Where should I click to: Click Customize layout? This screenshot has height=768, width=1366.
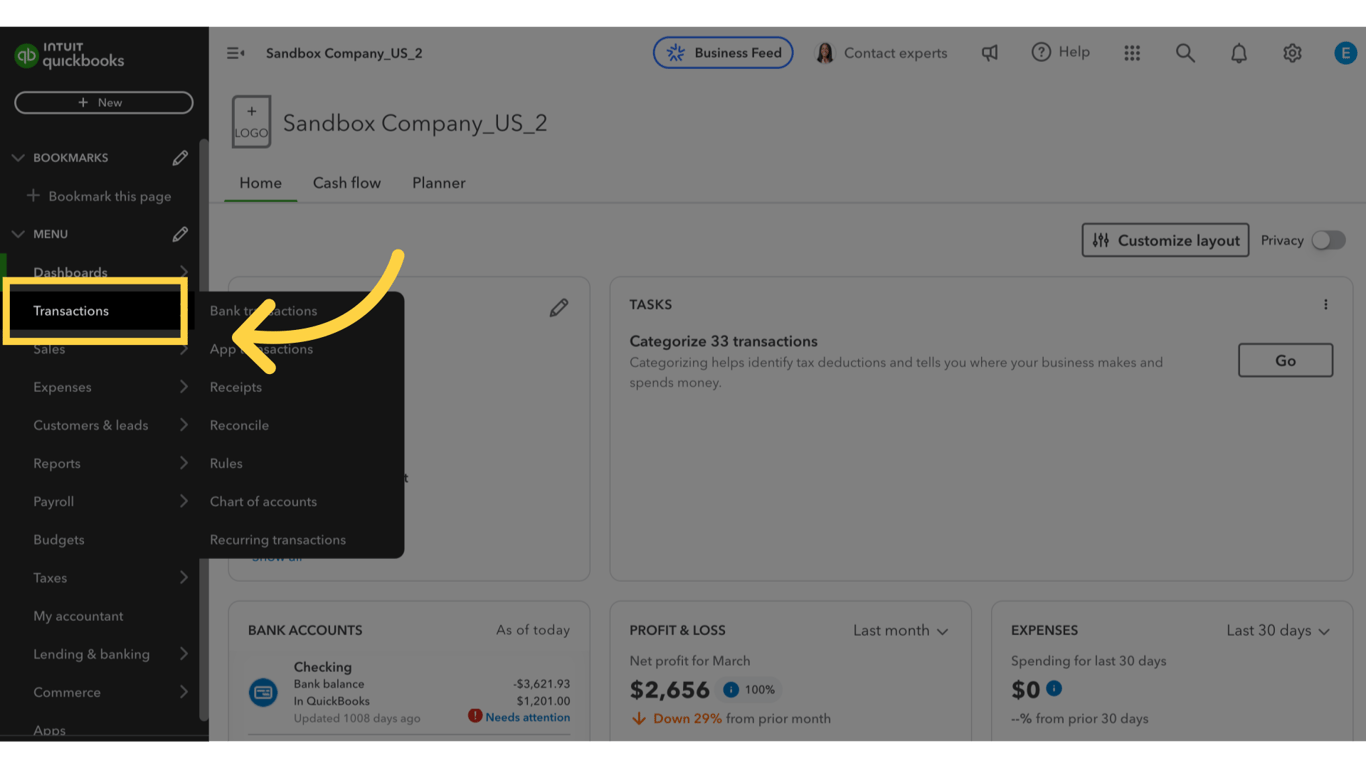pyautogui.click(x=1165, y=240)
